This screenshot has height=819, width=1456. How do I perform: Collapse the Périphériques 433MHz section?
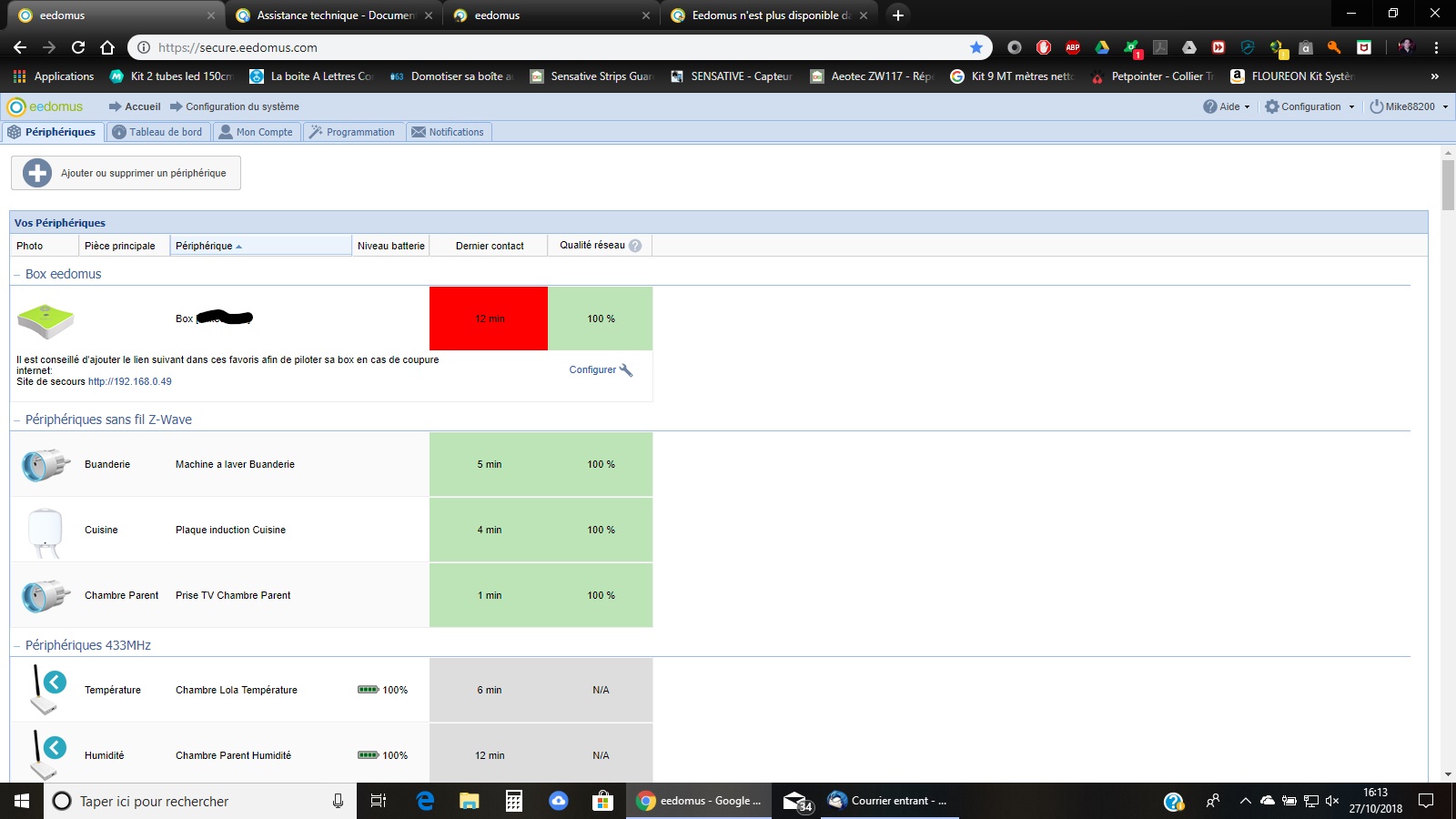point(17,645)
